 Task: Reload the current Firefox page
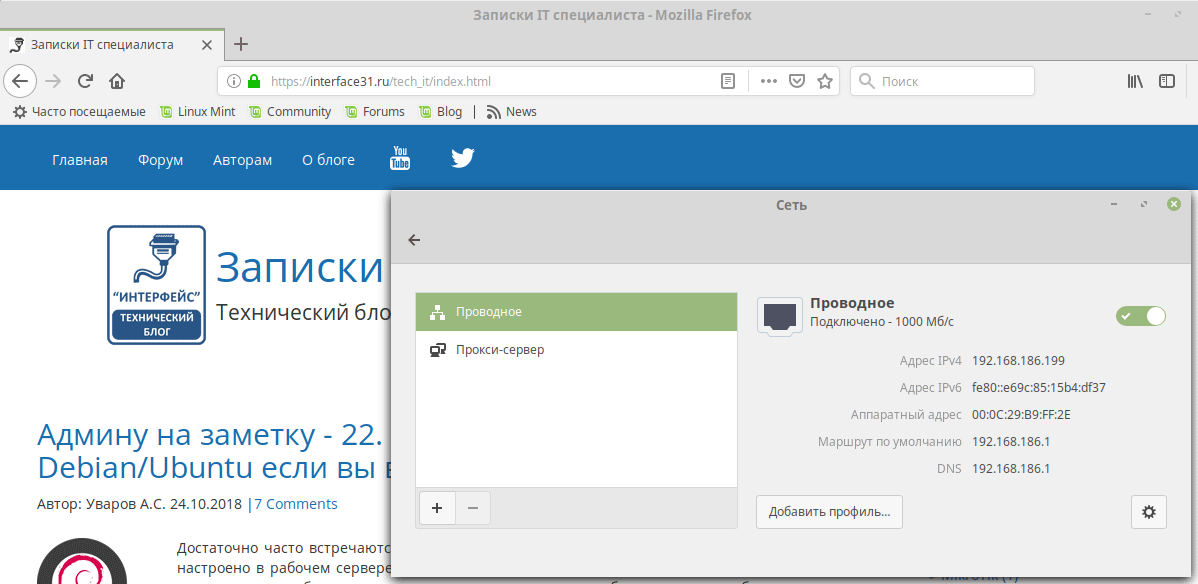coord(86,81)
